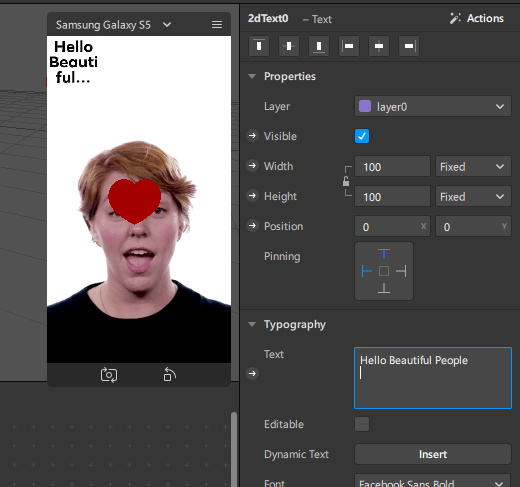The height and width of the screenshot is (487, 520).
Task: Click the align top icon
Action: 259,46
